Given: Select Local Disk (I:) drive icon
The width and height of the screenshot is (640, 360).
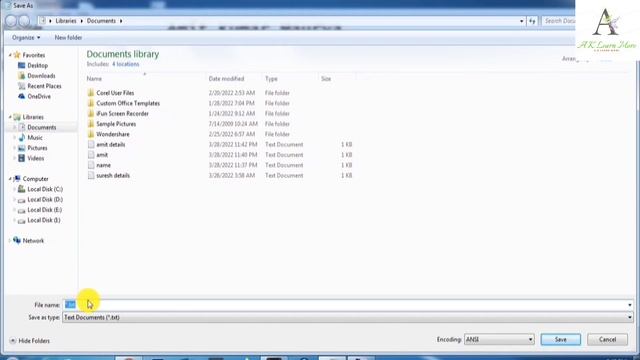Looking at the screenshot, I should click(22, 220).
